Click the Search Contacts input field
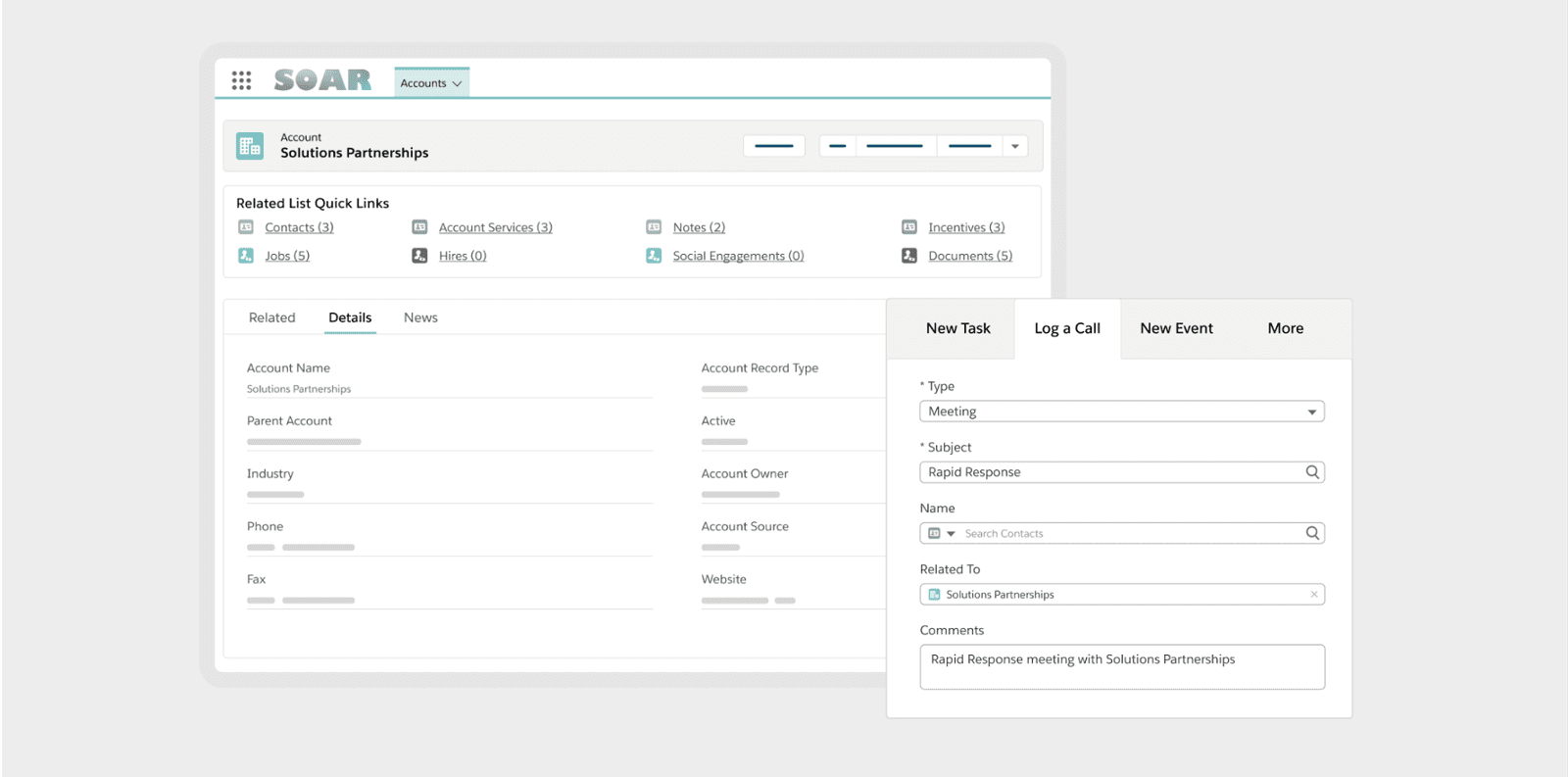The width and height of the screenshot is (1568, 777). tap(1122, 533)
